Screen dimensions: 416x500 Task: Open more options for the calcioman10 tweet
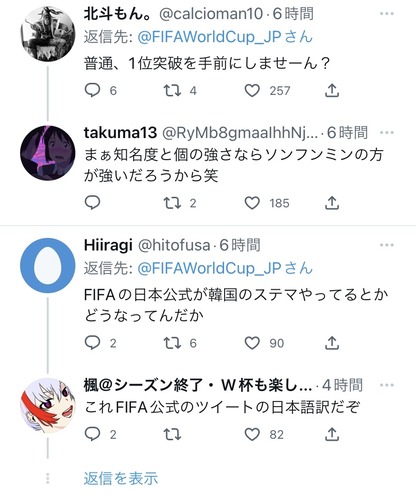click(387, 14)
